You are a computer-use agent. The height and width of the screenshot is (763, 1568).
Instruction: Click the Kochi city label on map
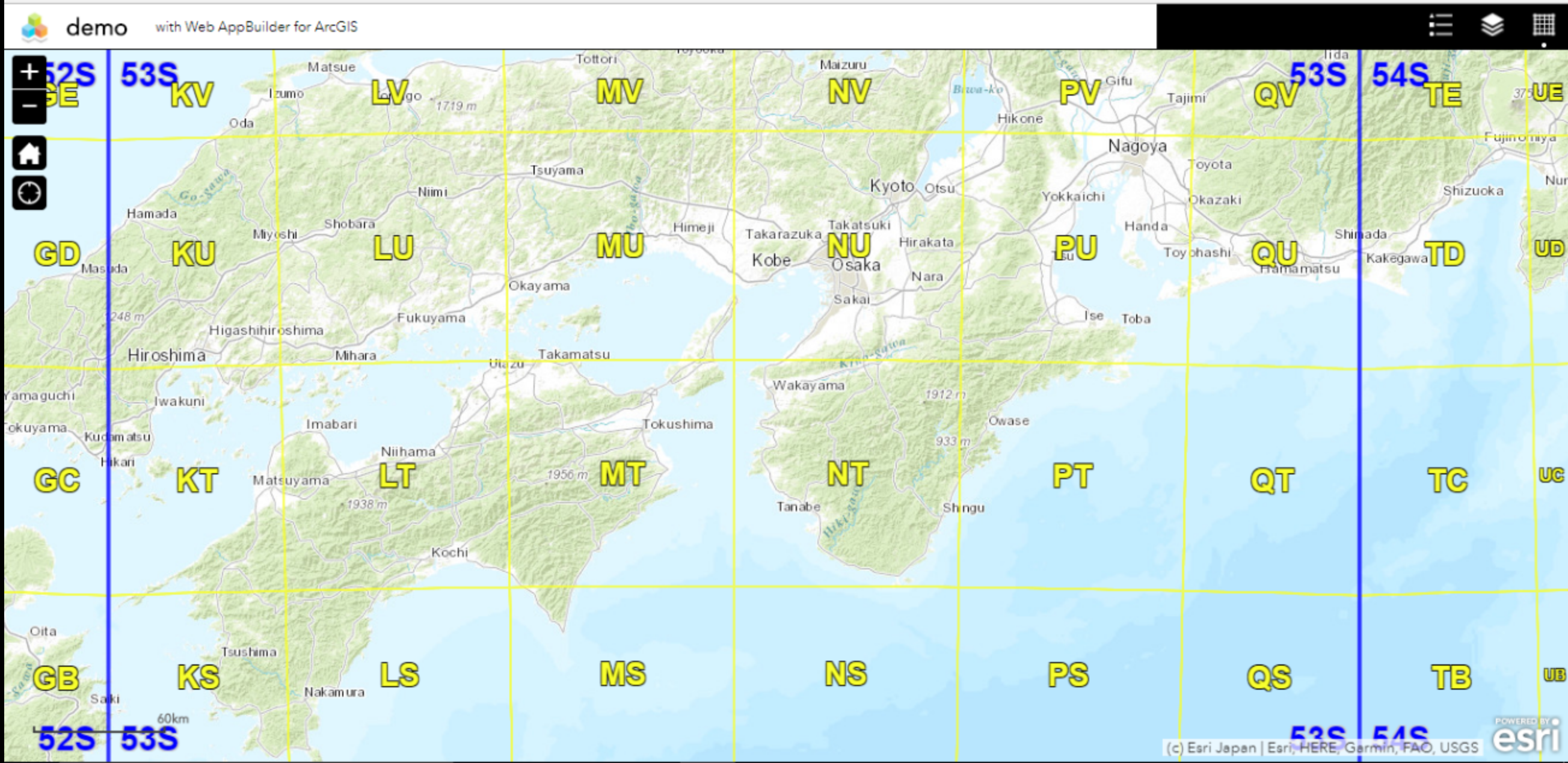449,553
